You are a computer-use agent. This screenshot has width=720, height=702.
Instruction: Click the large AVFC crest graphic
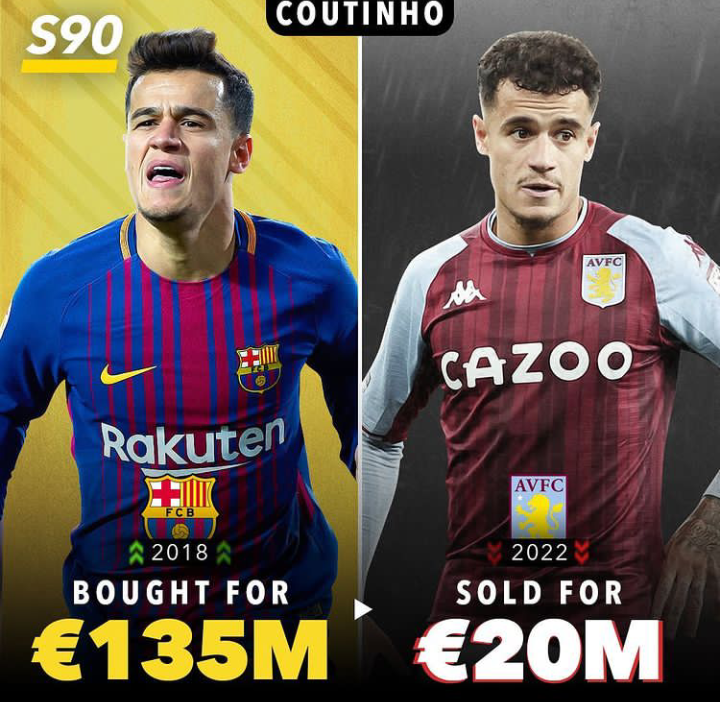[539, 507]
